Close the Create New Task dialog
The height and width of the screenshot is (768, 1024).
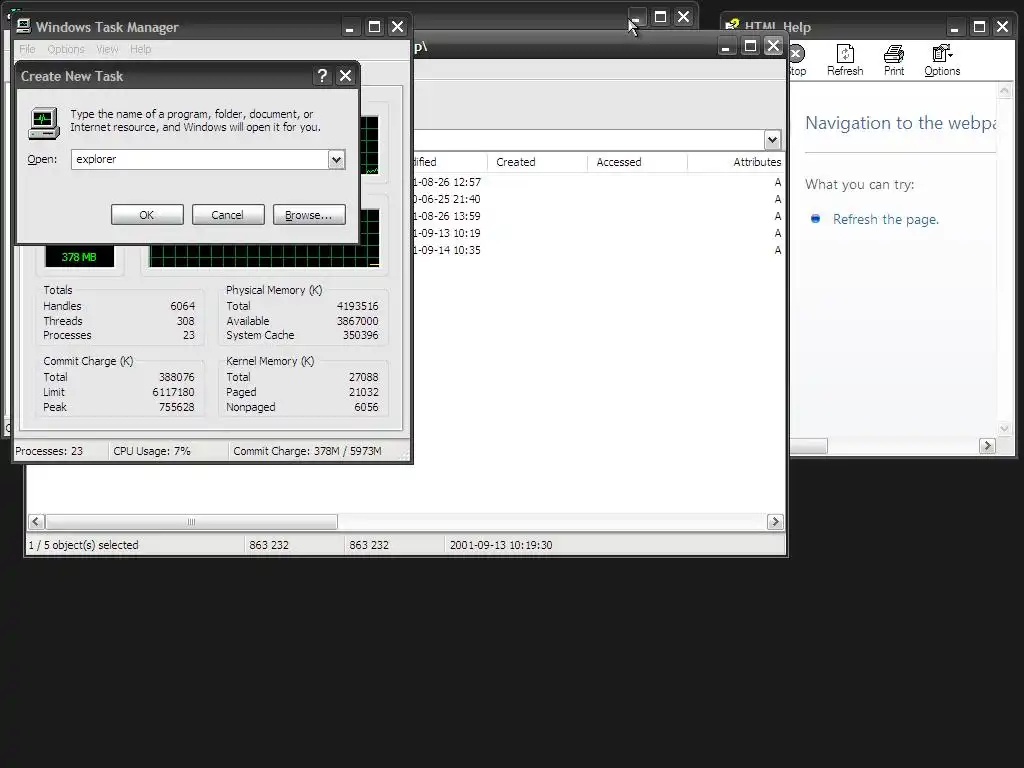coord(345,76)
